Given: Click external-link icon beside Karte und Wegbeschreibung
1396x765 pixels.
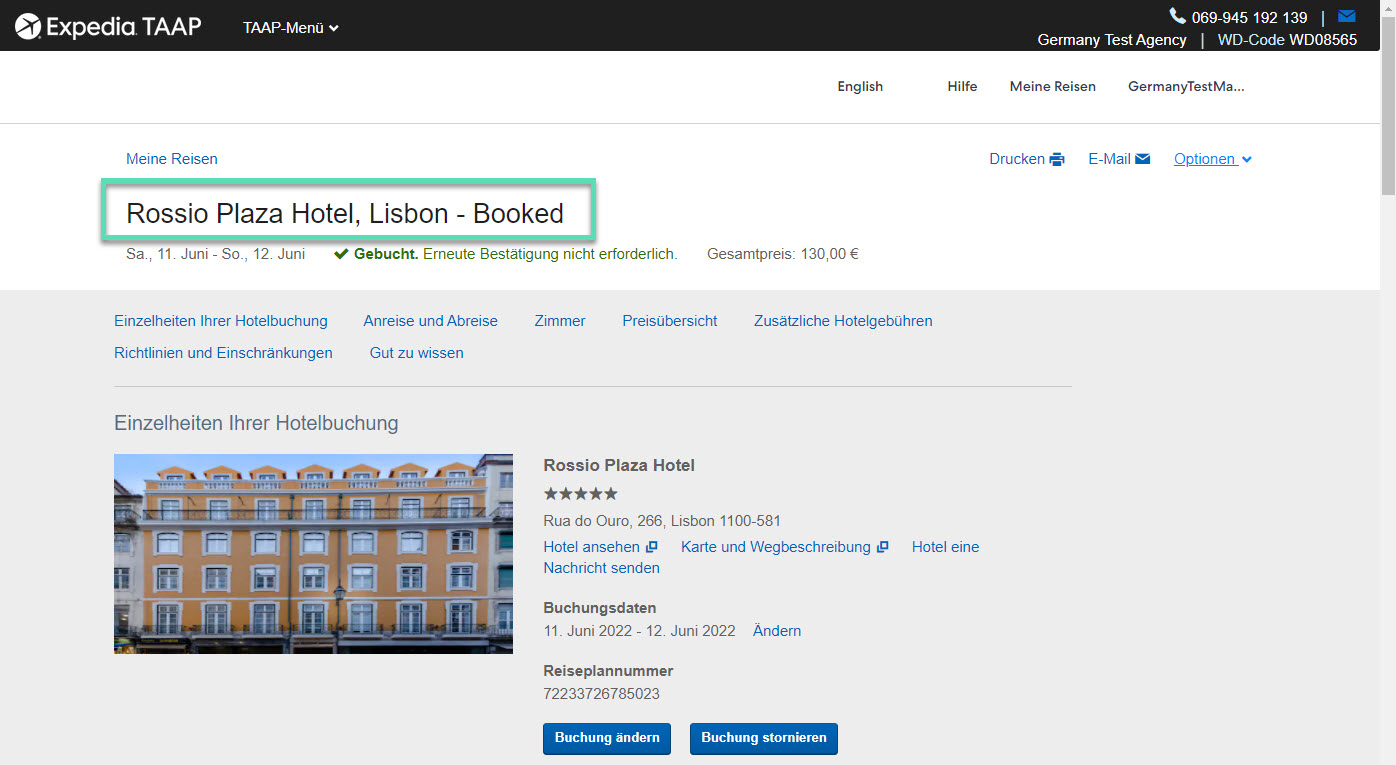Looking at the screenshot, I should coord(882,547).
